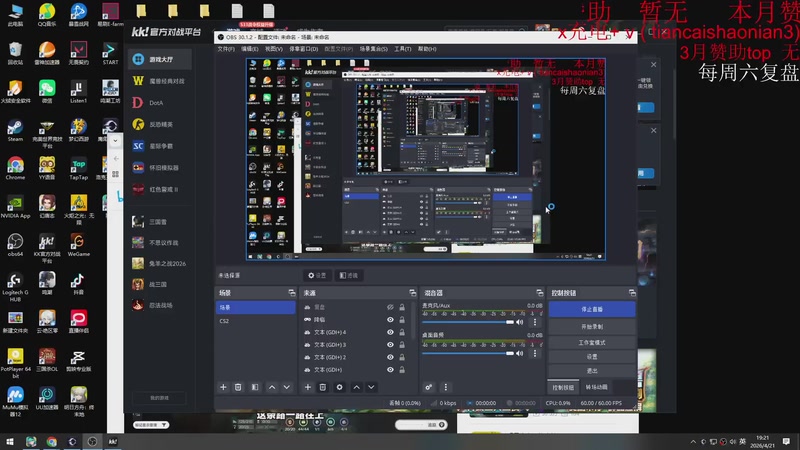The height and width of the screenshot is (450, 800).
Task: Open 编辑(E) menu in OBS
Action: (x=249, y=49)
